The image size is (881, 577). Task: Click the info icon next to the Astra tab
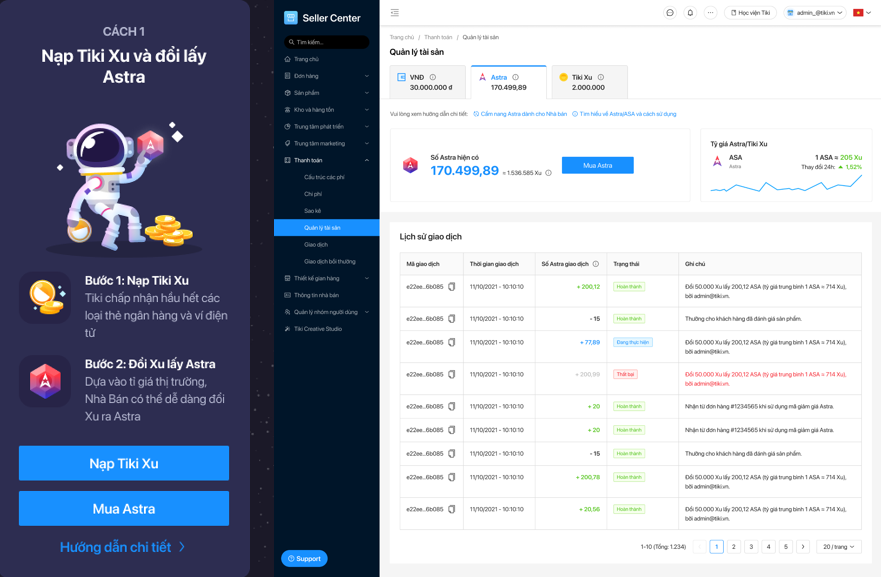[x=515, y=77]
